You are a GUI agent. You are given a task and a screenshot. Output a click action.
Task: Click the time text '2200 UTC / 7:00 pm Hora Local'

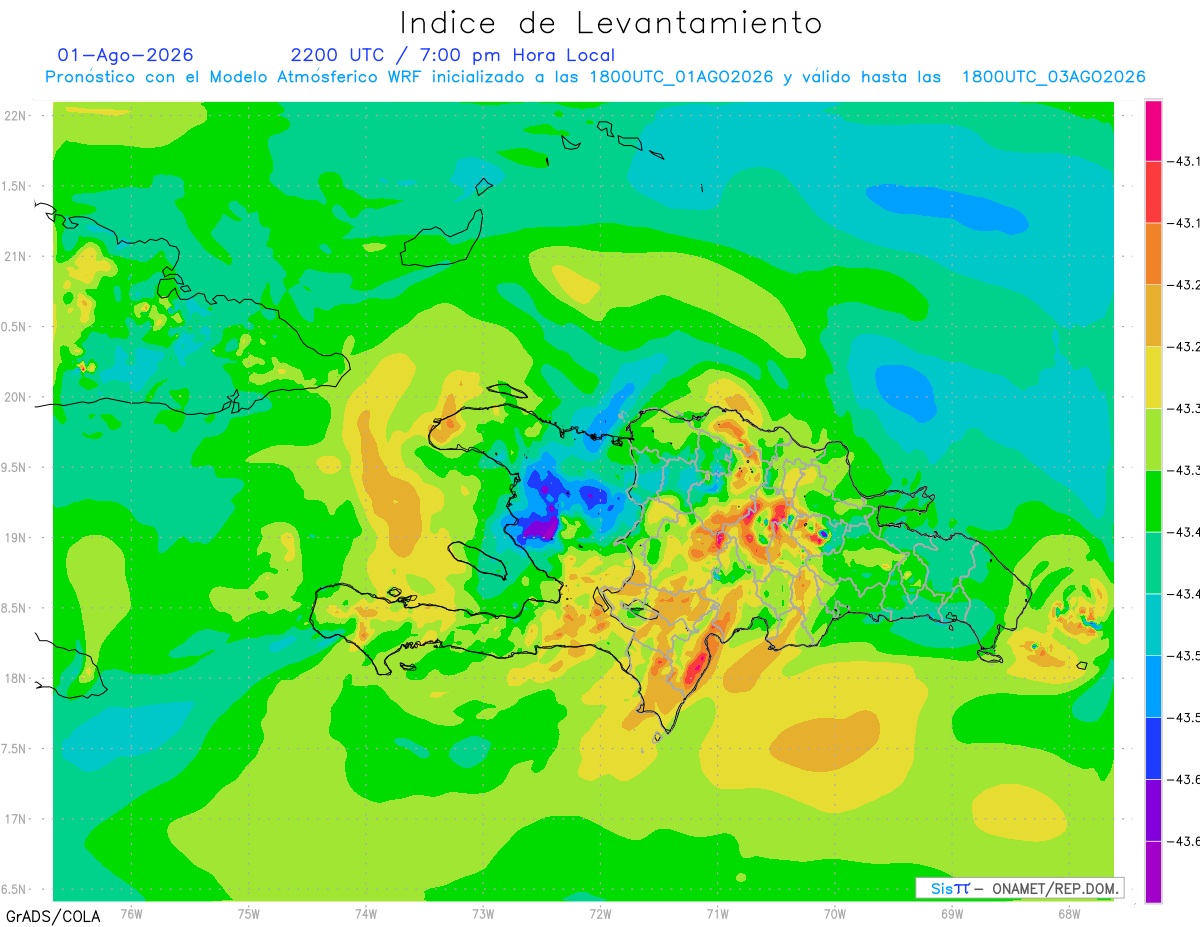click(x=453, y=55)
